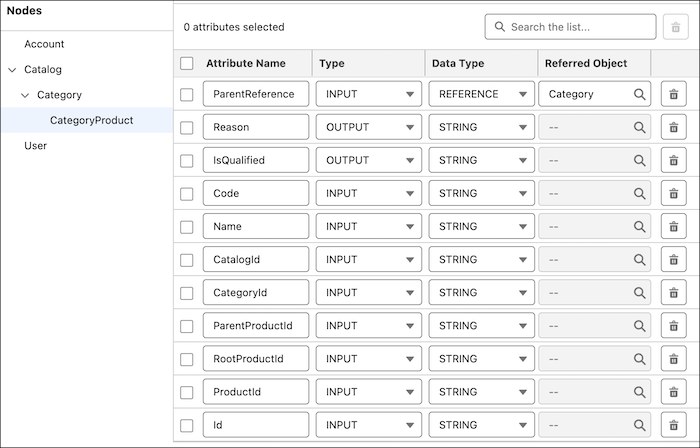Collapse the Category node chevron
This screenshot has width=700, height=448.
point(25,95)
